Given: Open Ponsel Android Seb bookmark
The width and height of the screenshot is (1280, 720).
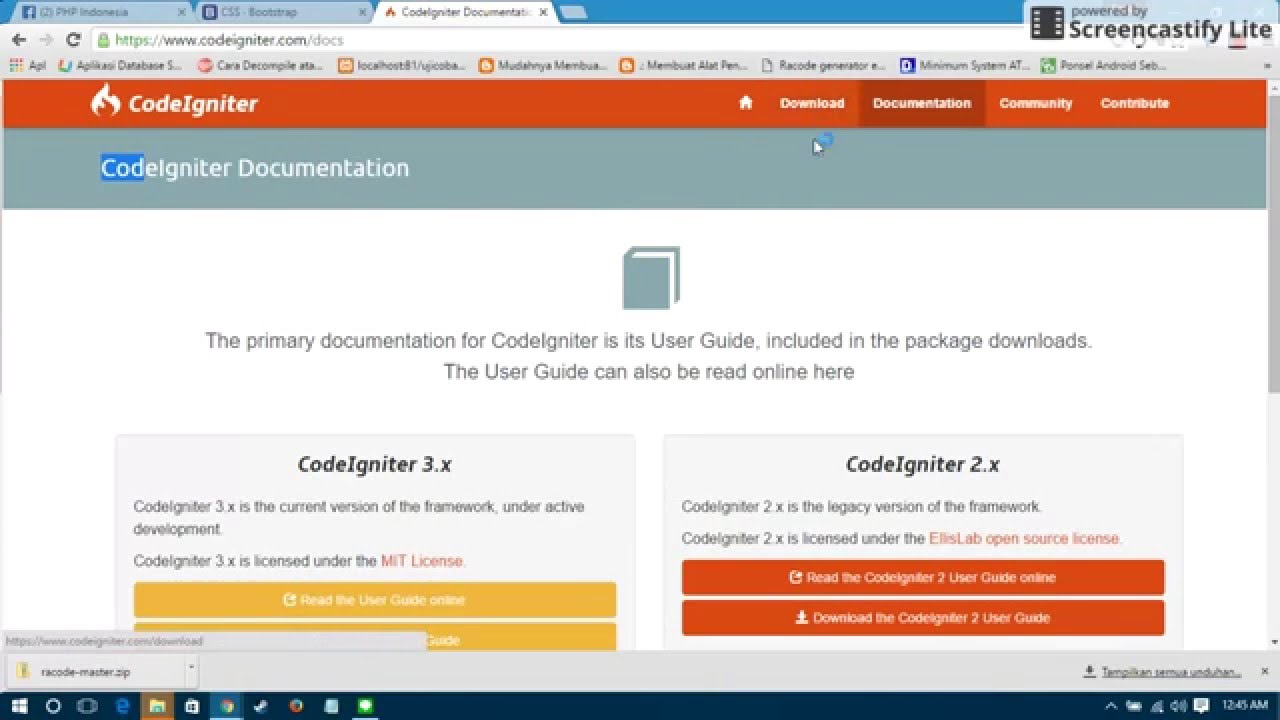Looking at the screenshot, I should coord(1104,65).
